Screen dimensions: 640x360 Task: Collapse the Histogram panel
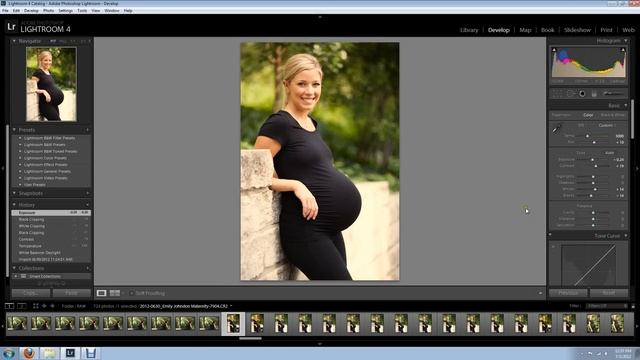tap(625, 41)
